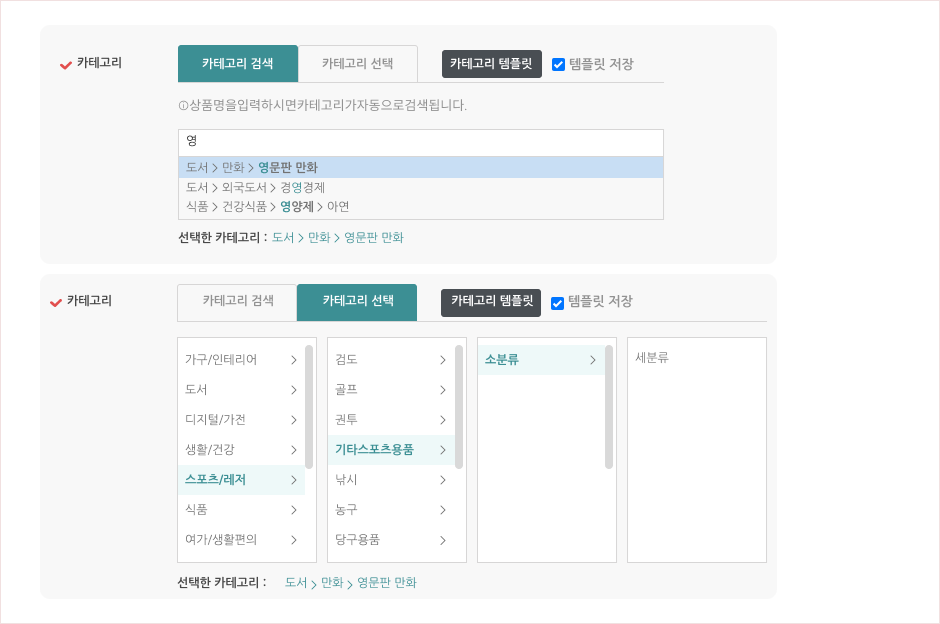Viewport: 940px width, 624px height.
Task: Click chevron next to 낚시
Action: 443,480
